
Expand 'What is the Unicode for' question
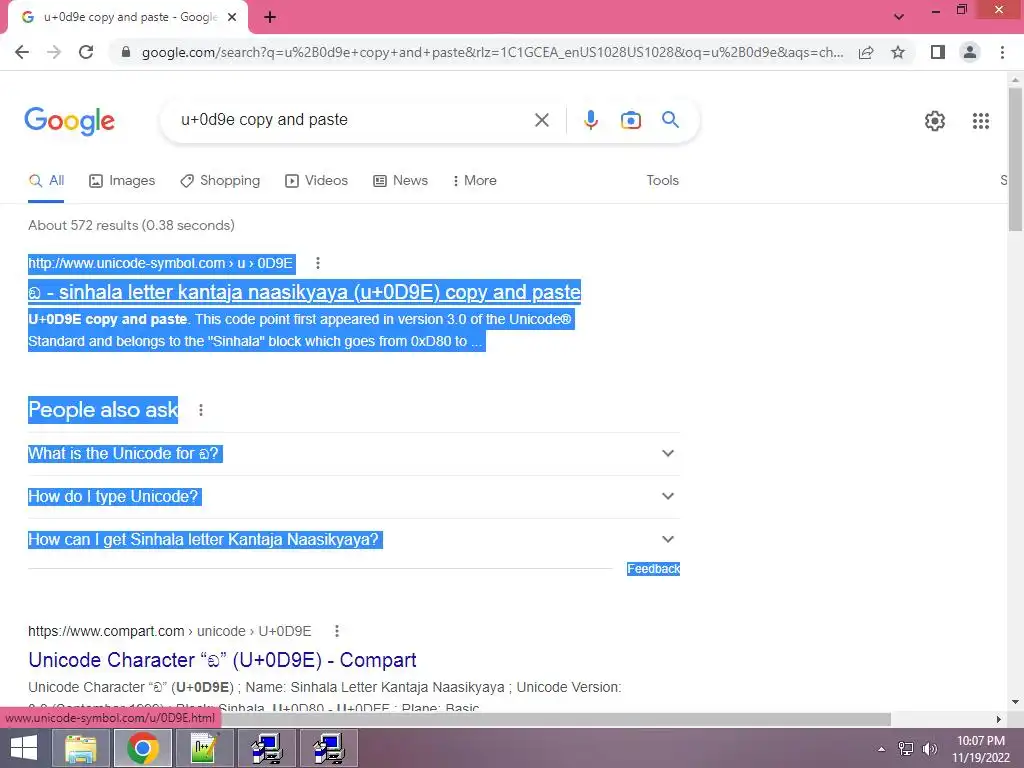tap(353, 453)
